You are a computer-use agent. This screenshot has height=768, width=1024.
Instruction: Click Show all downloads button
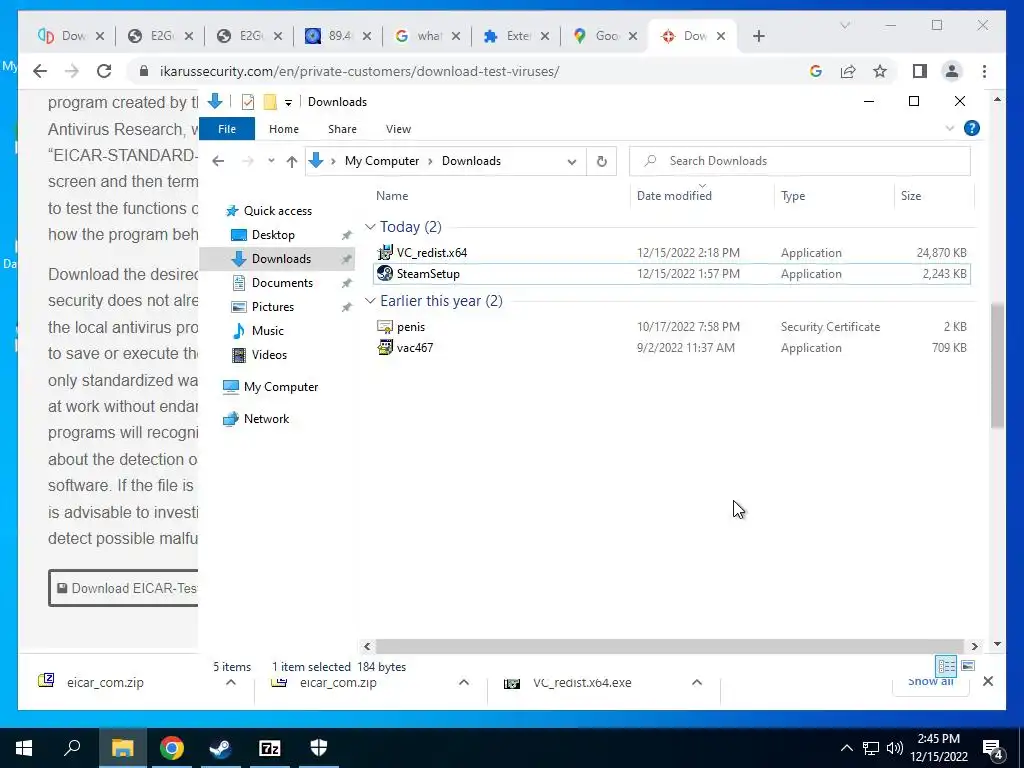pyautogui.click(x=930, y=681)
